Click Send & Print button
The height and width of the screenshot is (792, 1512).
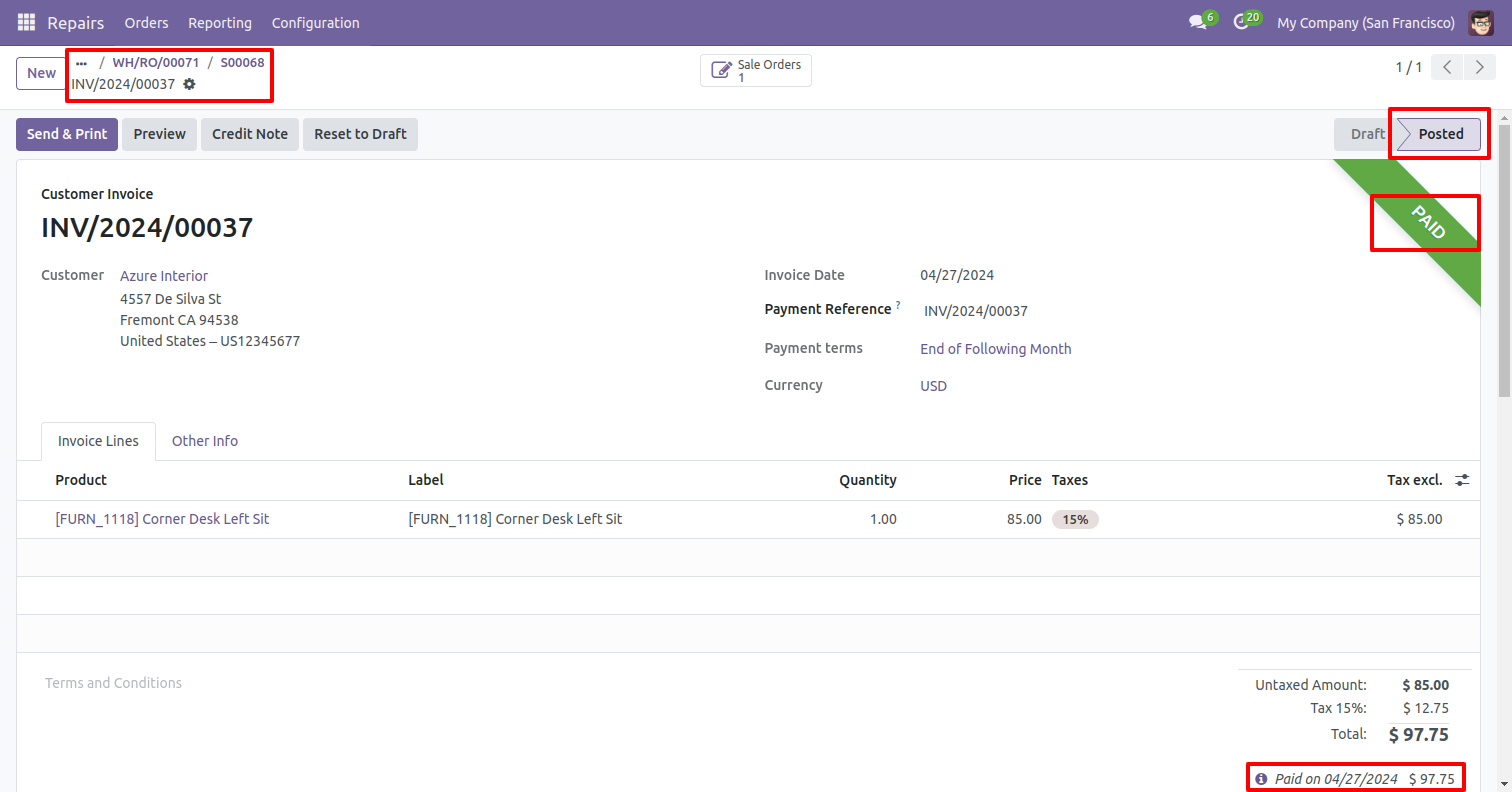[67, 134]
